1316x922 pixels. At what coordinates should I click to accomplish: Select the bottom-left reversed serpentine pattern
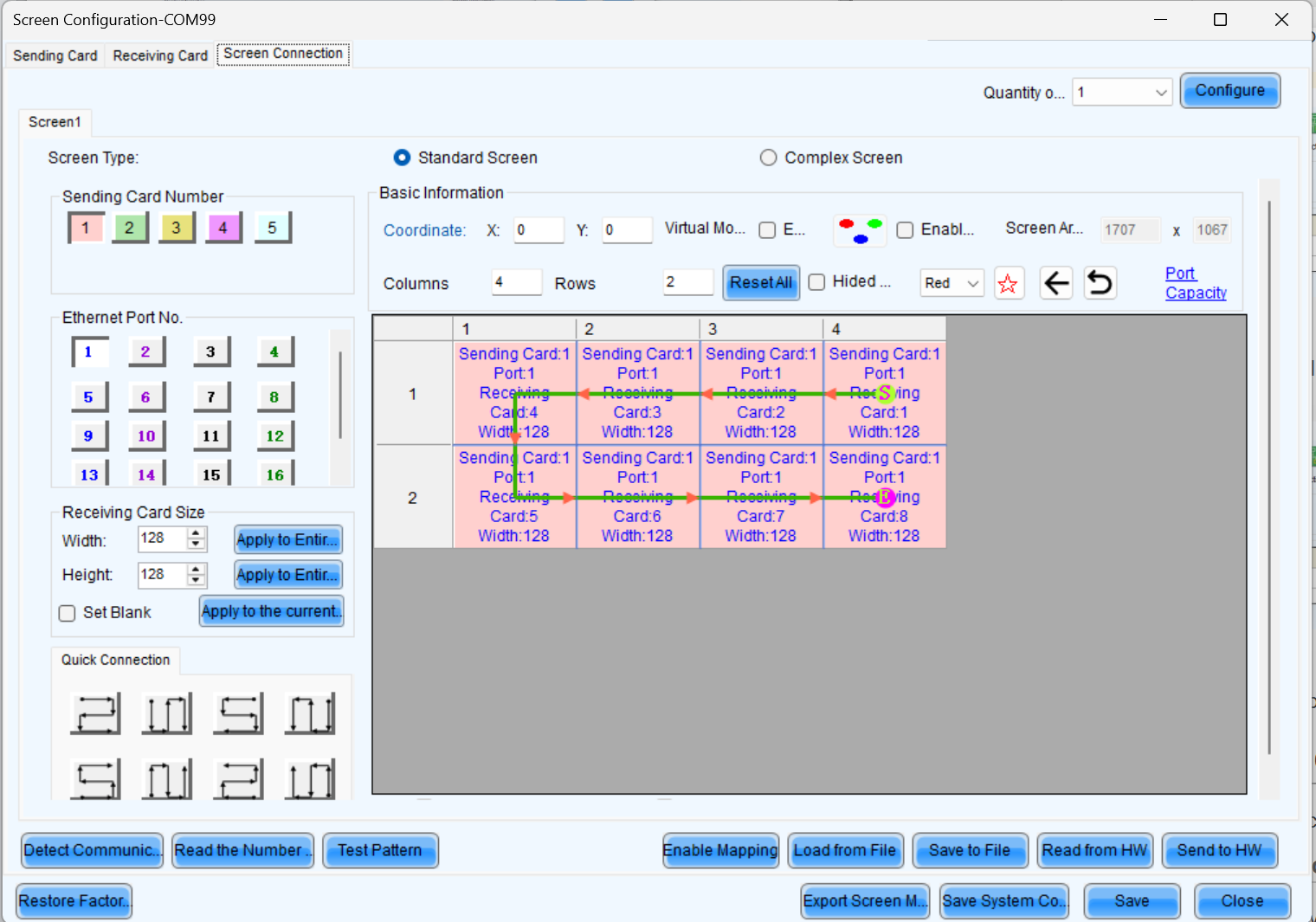tap(95, 777)
